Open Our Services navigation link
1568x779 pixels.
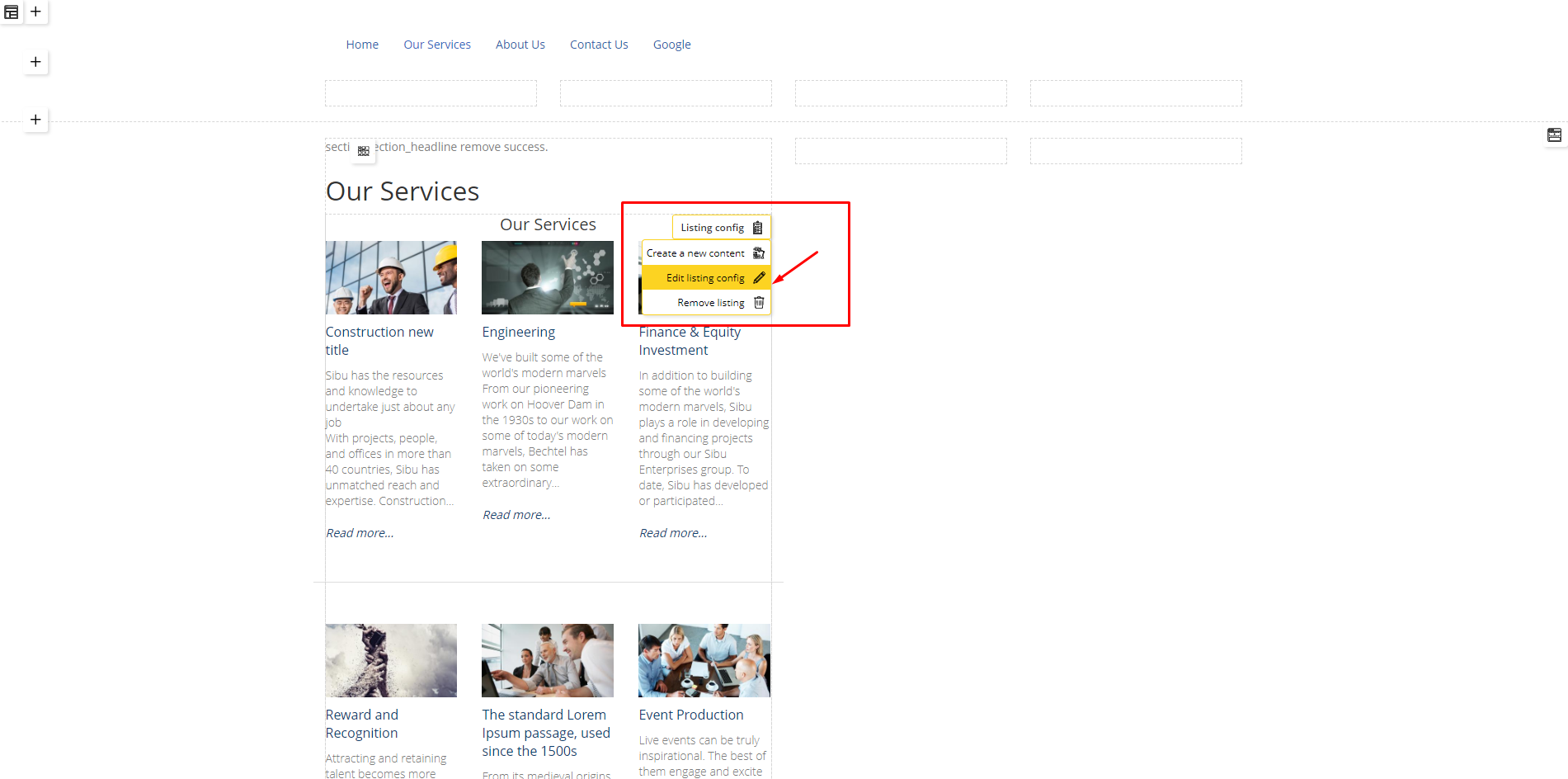click(437, 45)
